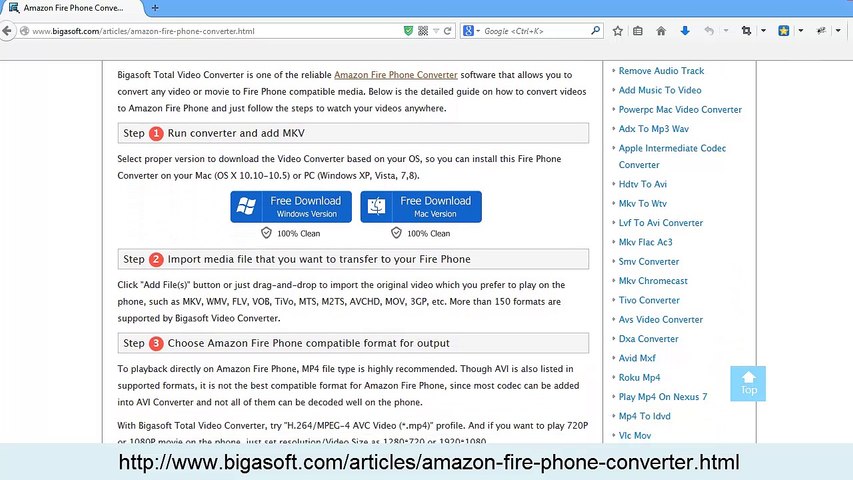This screenshot has width=853, height=480.
Task: Click the Windows logo on download button
Action: pyautogui.click(x=246, y=206)
